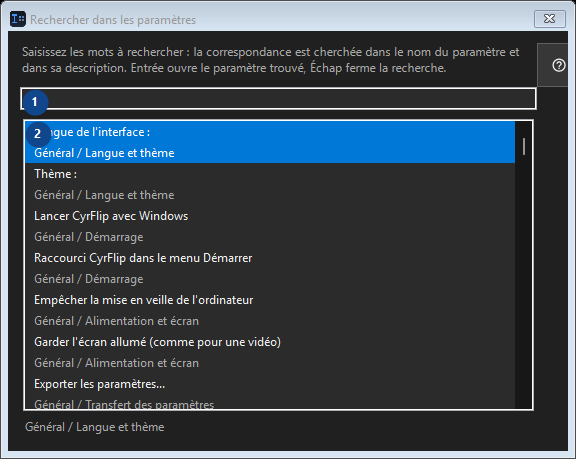Click the CyrFlip app icon in title bar
The height and width of the screenshot is (459, 576).
tap(18, 19)
